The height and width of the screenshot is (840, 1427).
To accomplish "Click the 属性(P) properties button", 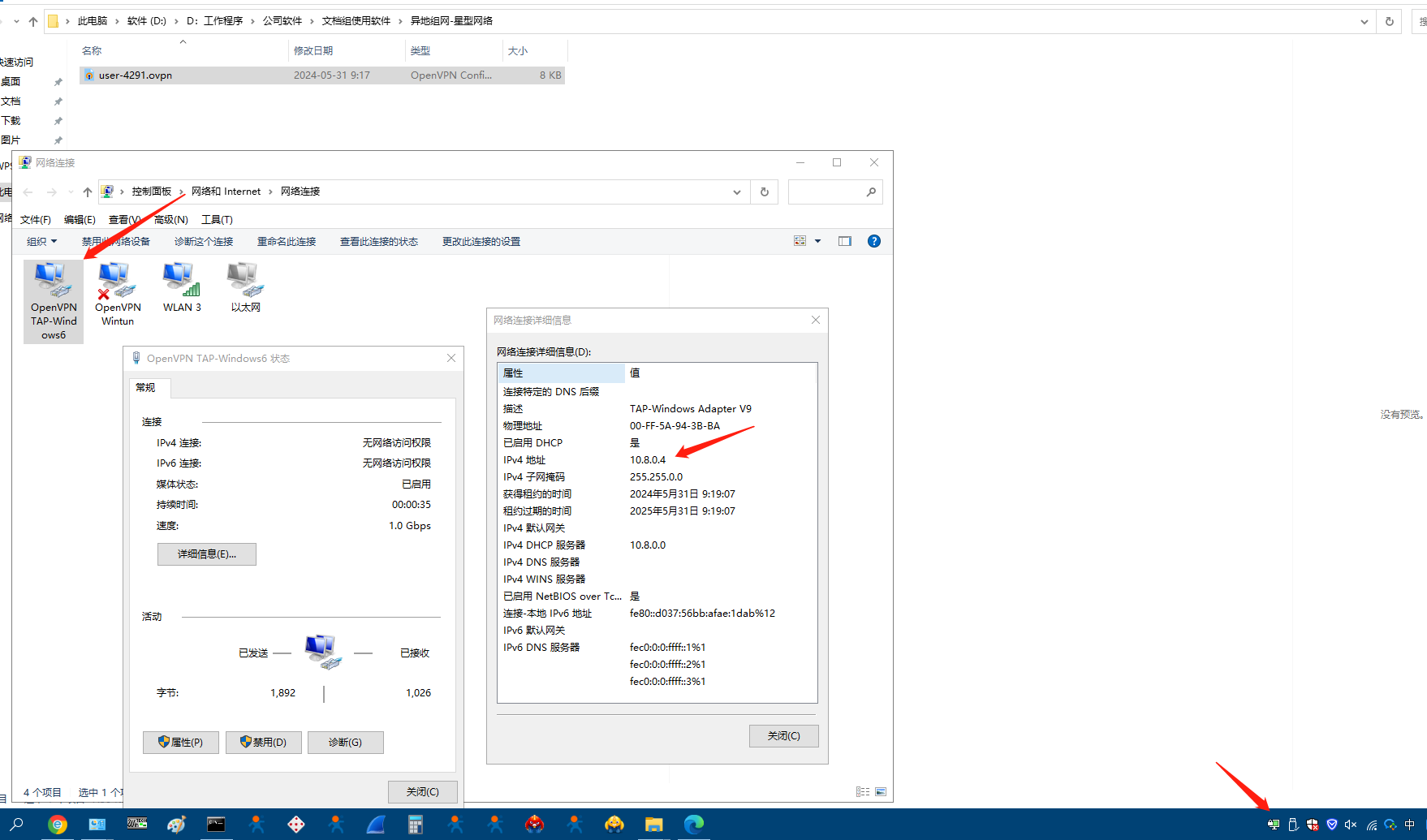I will (x=180, y=743).
